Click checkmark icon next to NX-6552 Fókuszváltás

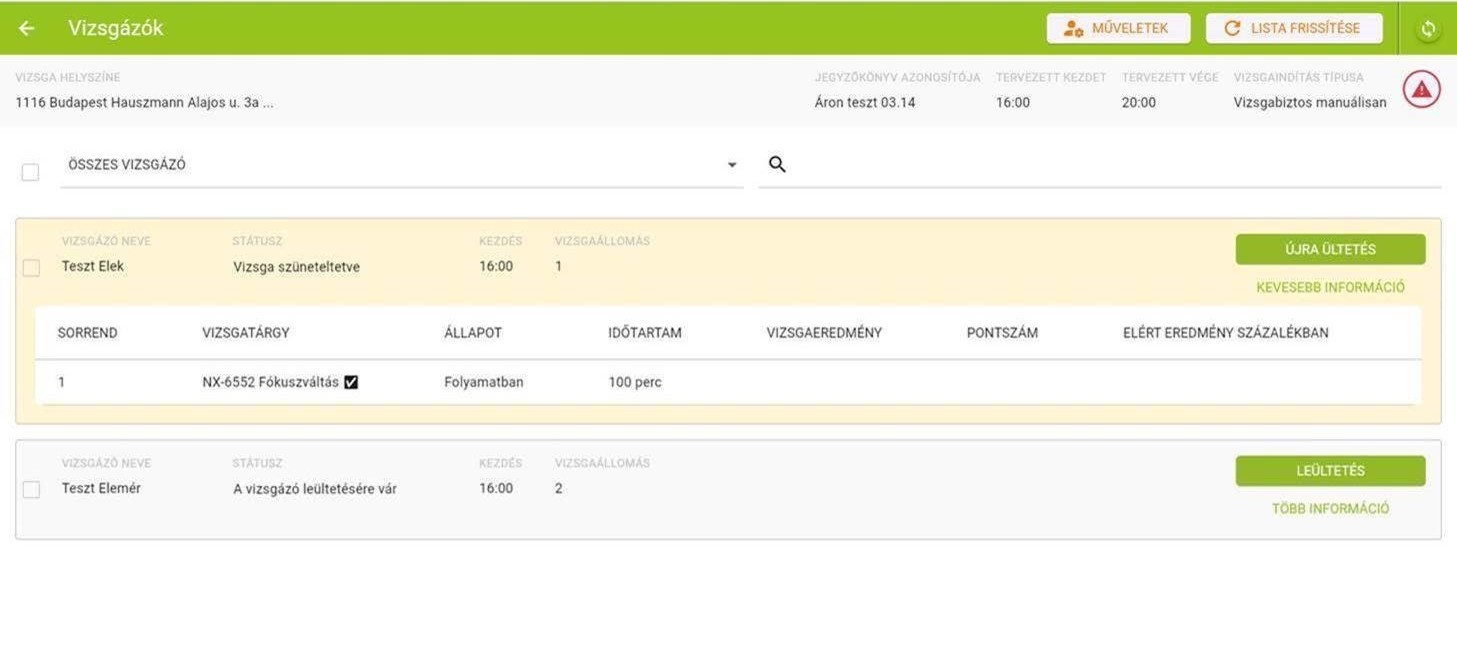(351, 382)
